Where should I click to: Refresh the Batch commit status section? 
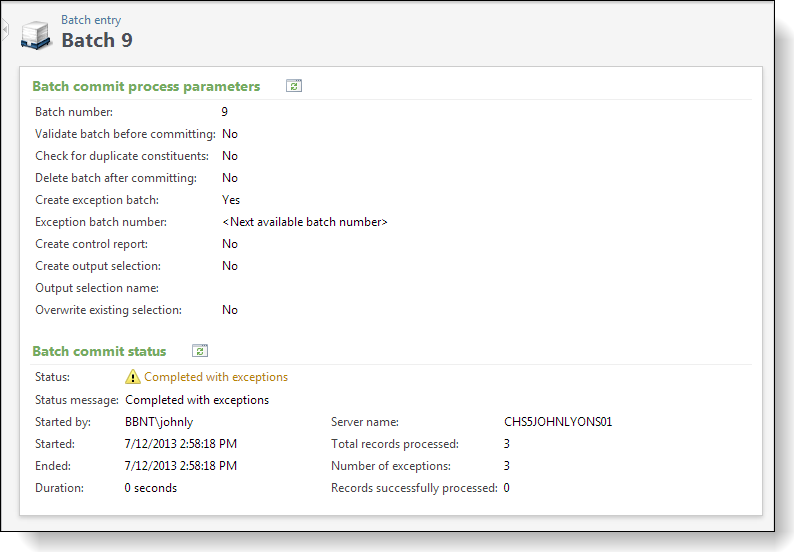coord(200,351)
